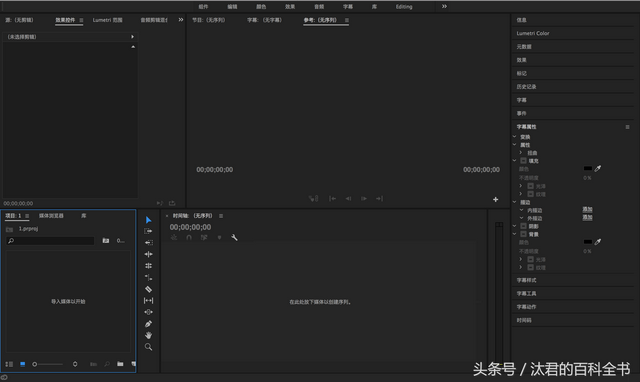This screenshot has width=640, height=382.
Task: Select the Razor tool
Action: 149,289
